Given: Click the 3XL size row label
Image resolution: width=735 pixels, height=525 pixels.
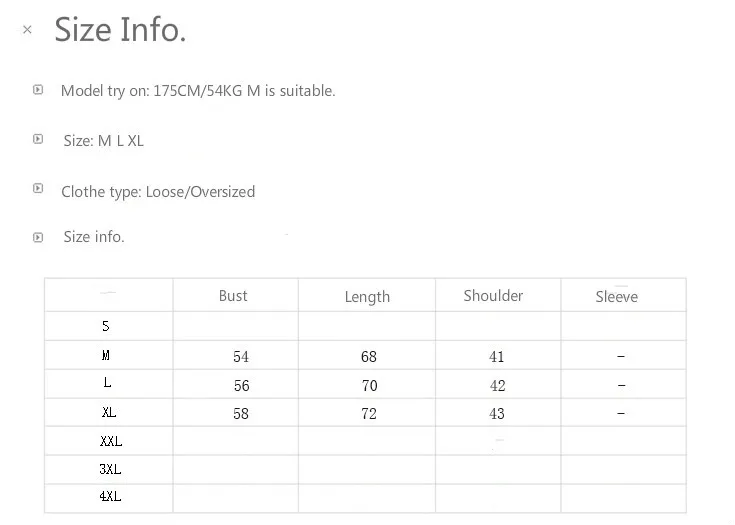Looking at the screenshot, I should click(110, 469).
